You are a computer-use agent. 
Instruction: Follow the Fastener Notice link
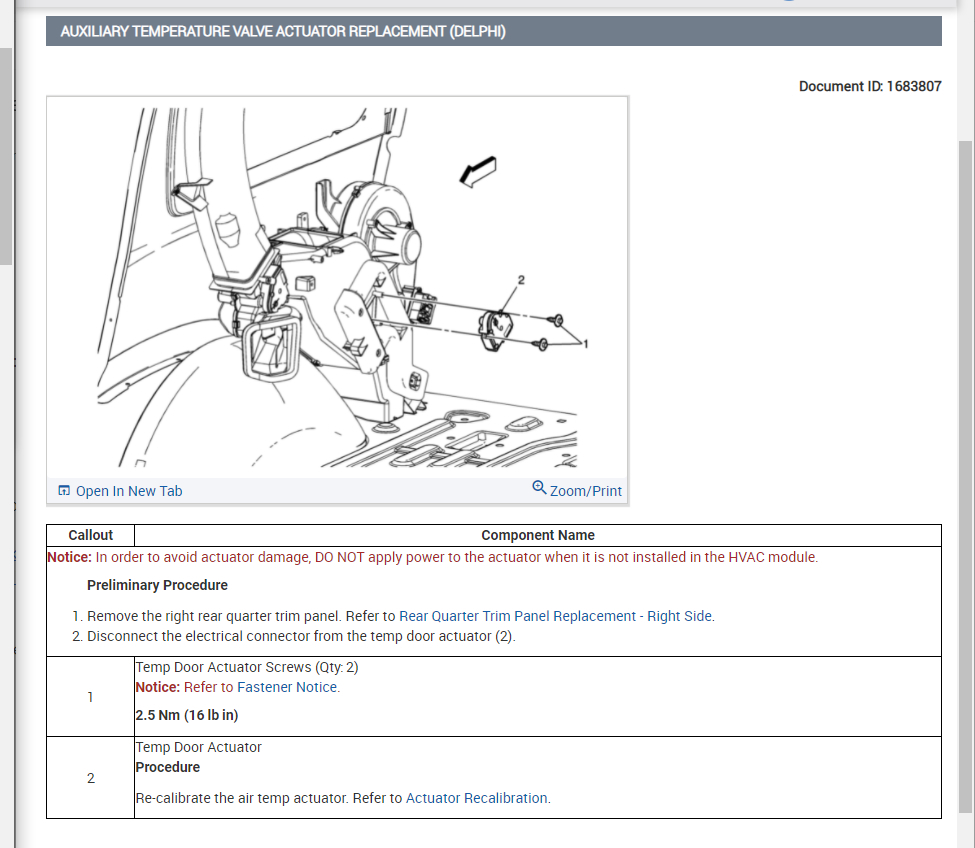287,687
